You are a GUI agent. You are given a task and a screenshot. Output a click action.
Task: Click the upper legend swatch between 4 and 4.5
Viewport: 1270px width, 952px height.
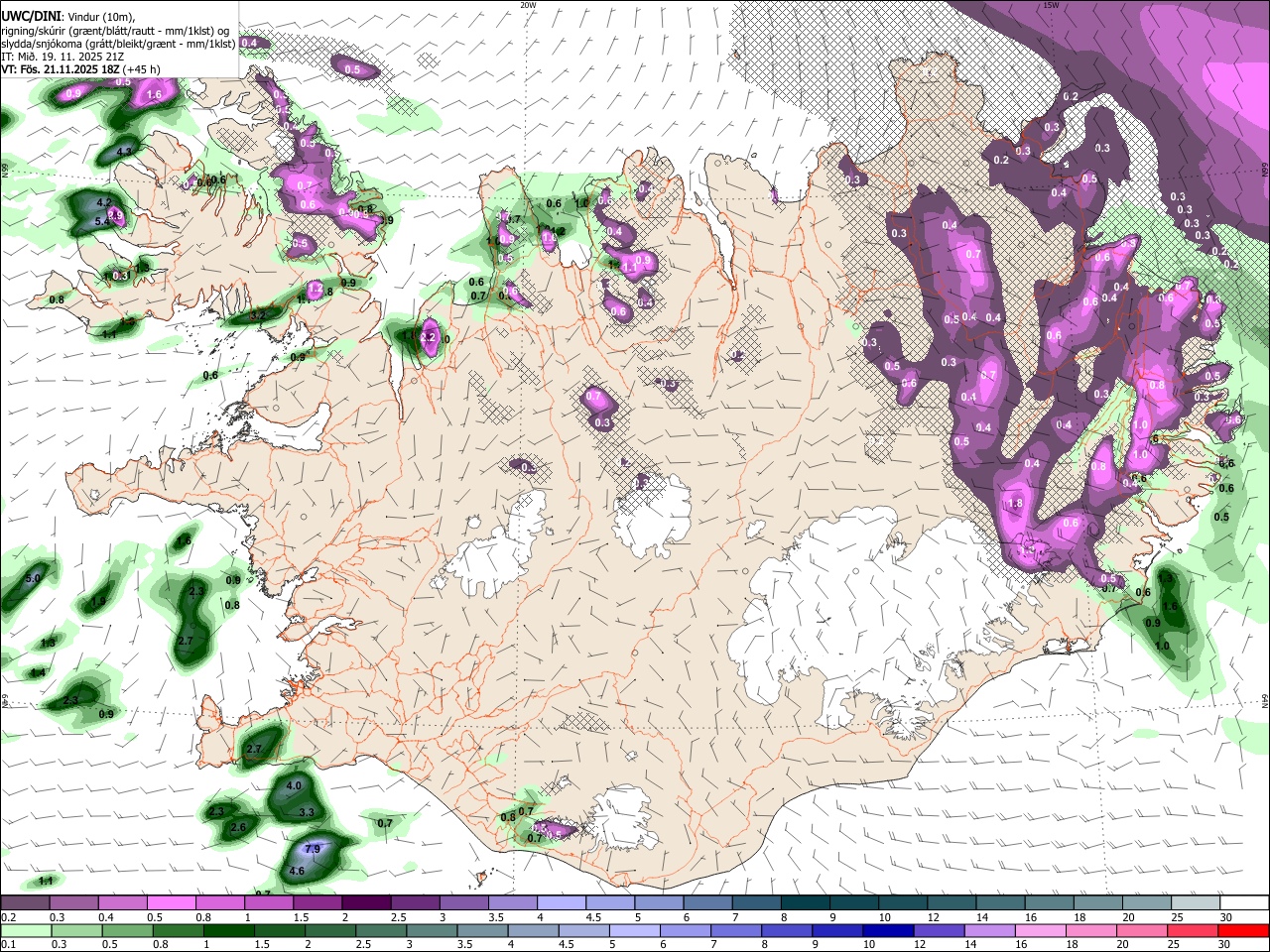click(x=562, y=903)
